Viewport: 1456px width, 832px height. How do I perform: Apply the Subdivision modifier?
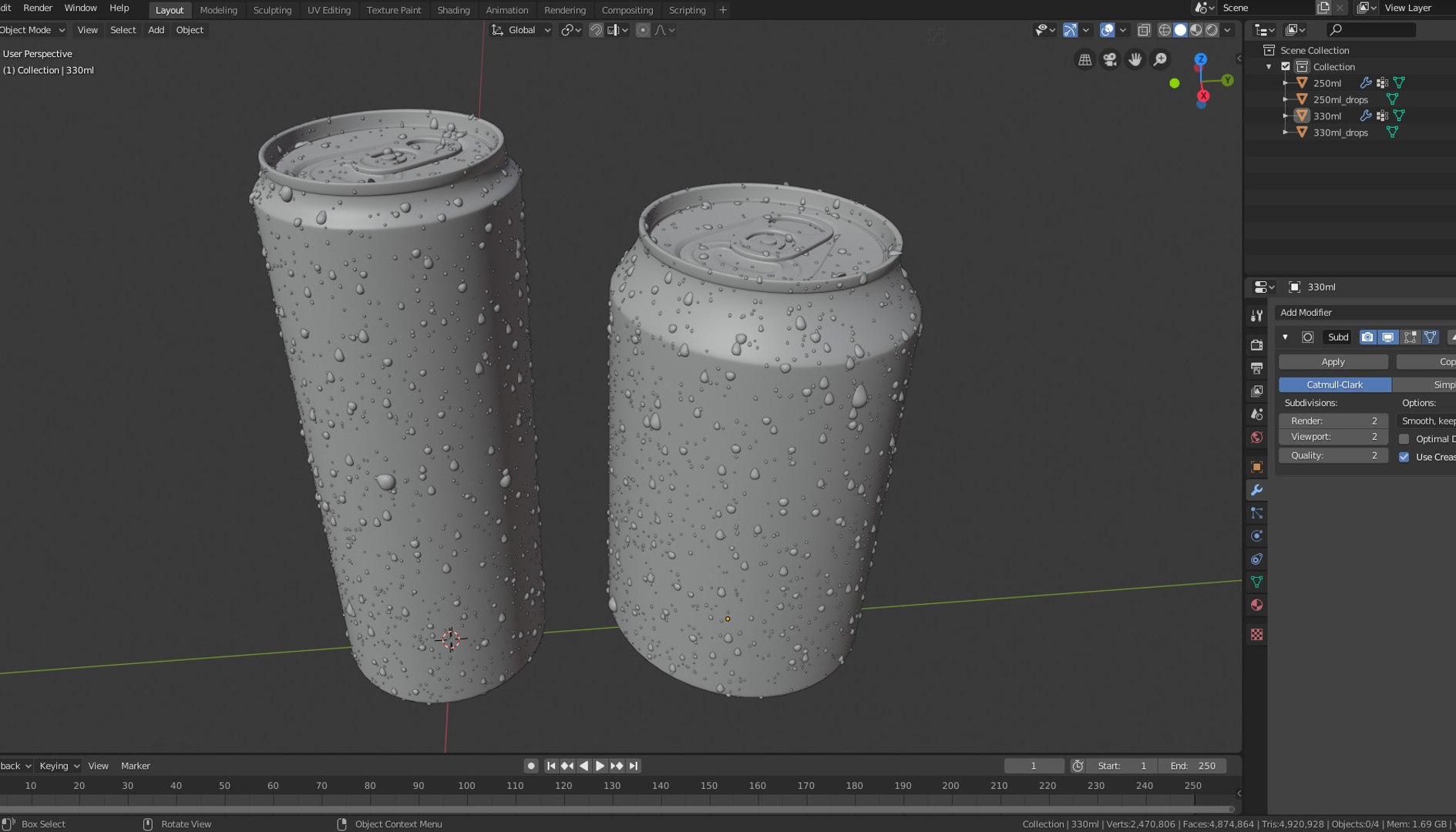[x=1333, y=362]
